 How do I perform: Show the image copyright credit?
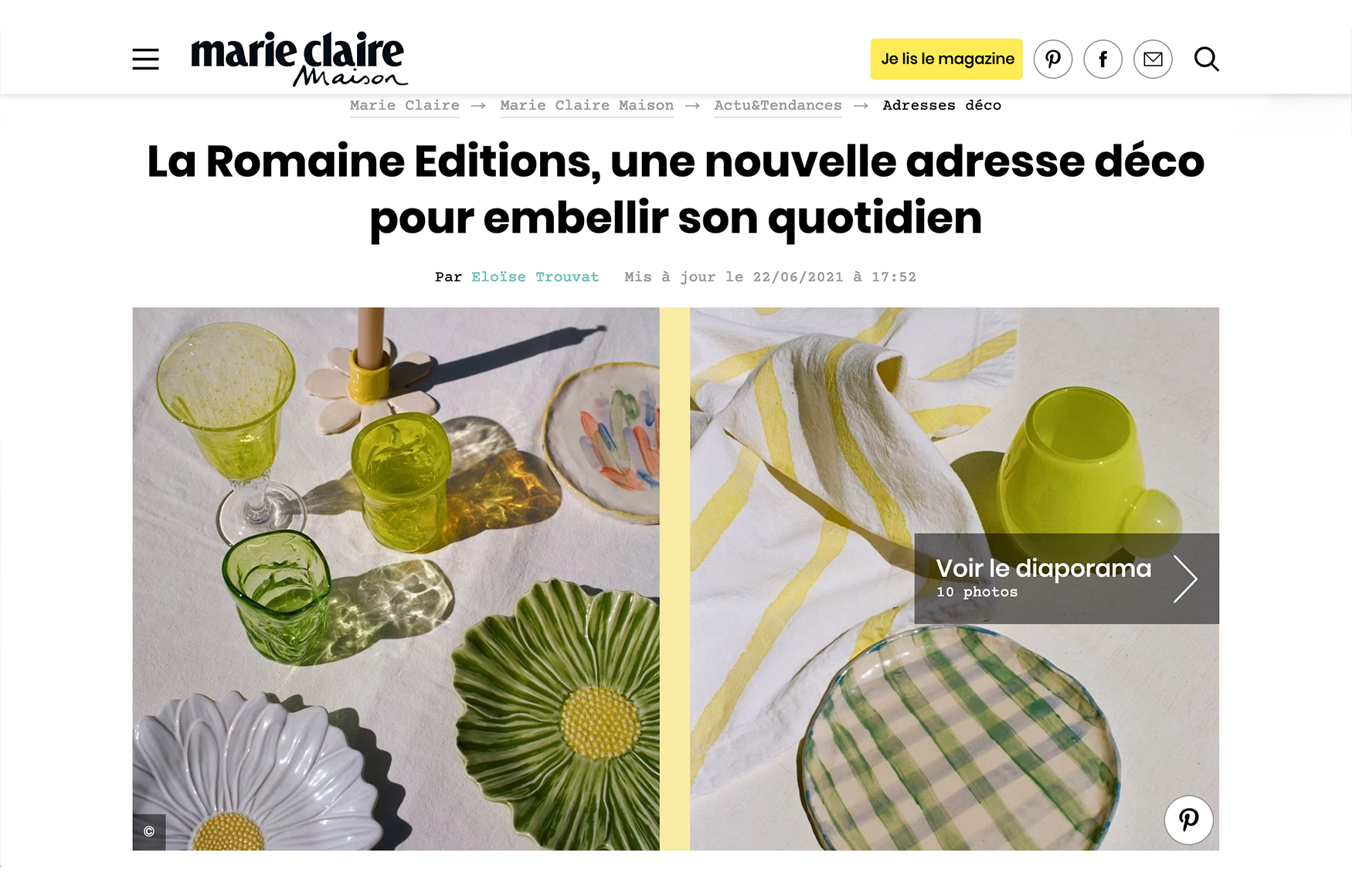point(149,832)
